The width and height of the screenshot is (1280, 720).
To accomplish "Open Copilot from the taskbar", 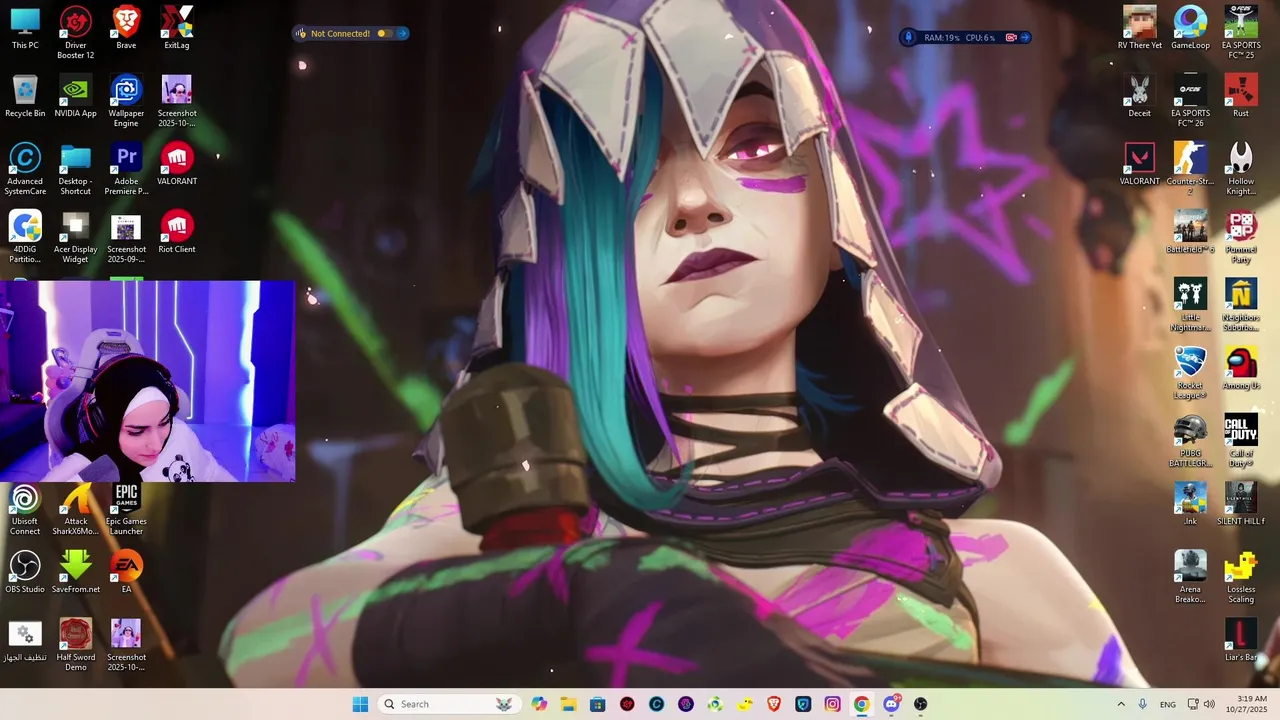I will pos(539,704).
